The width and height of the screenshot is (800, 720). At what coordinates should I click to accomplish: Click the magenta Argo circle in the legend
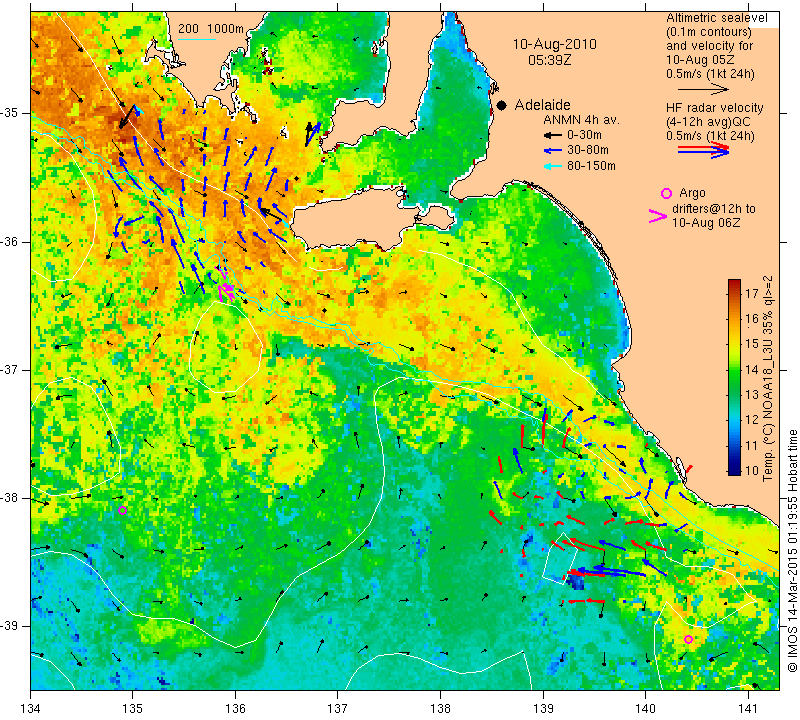pos(666,193)
